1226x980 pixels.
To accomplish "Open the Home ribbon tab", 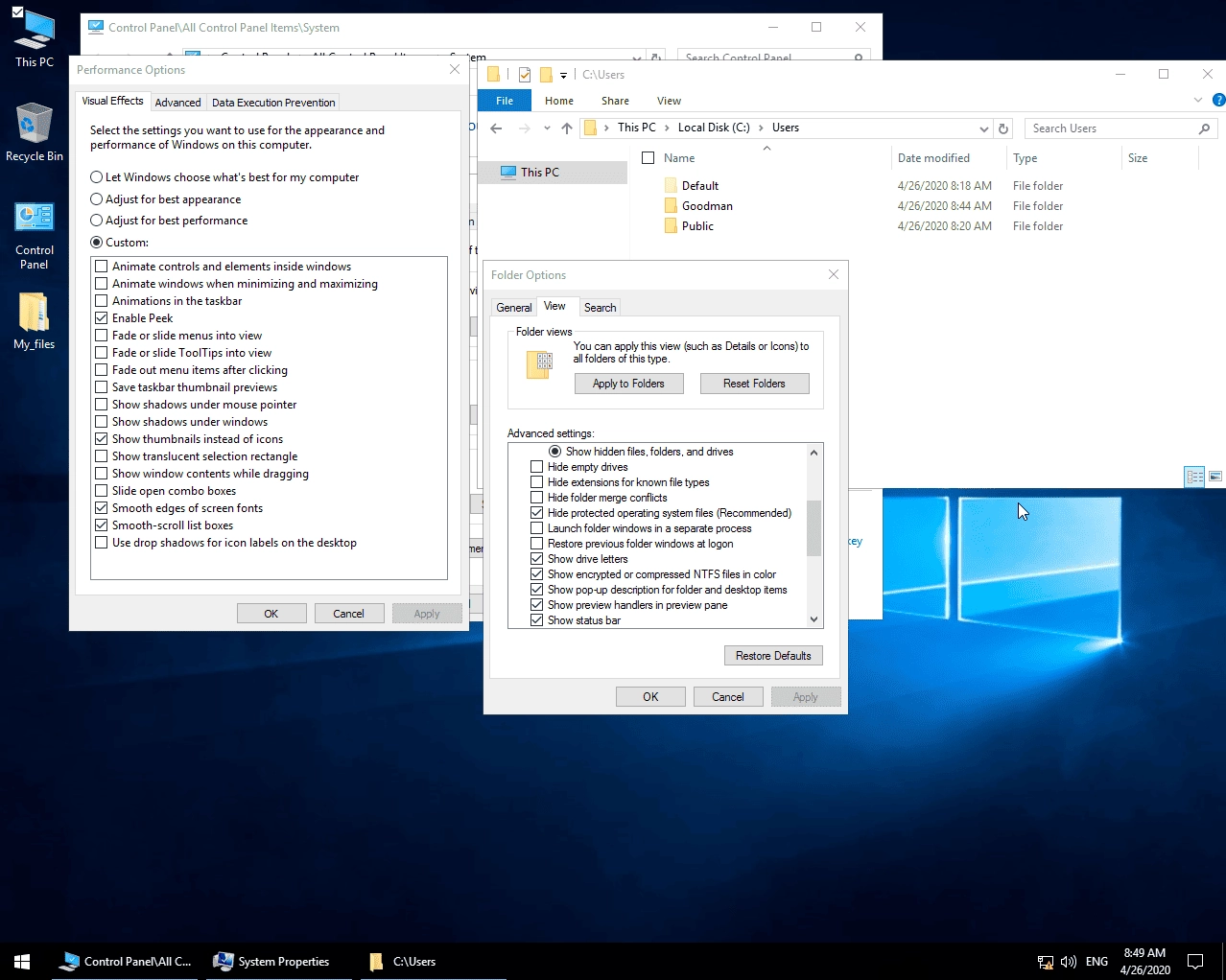I will (x=559, y=101).
